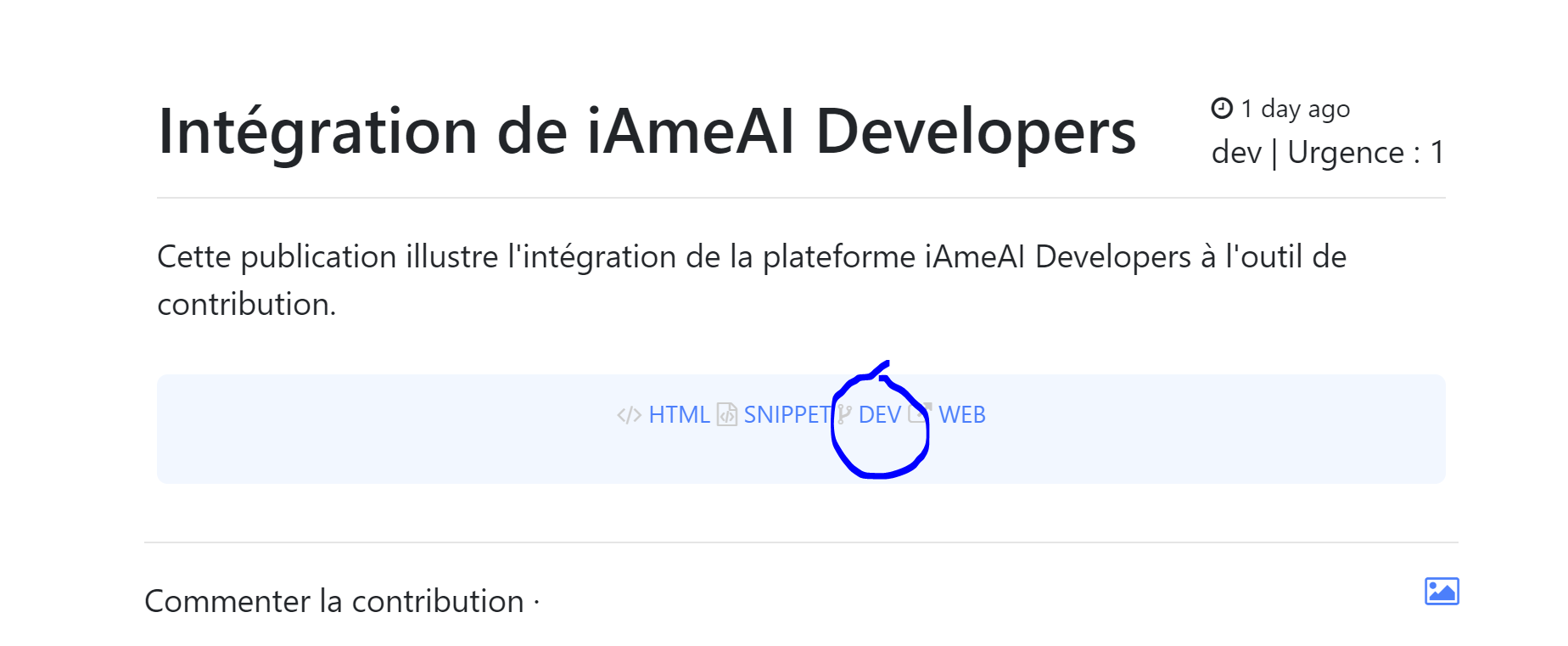This screenshot has height=646, width=1568.
Task: Click the description paragraph starting 'Cette publication'
Action: coord(752,280)
